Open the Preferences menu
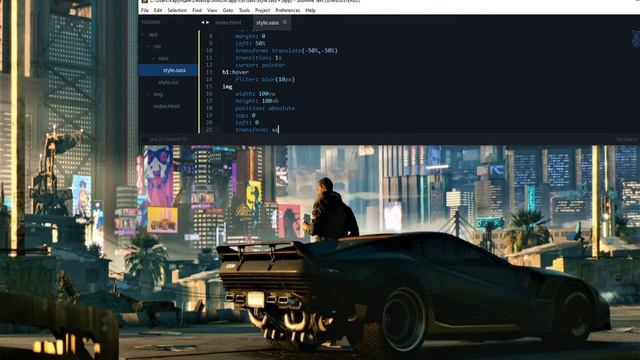 (x=288, y=10)
